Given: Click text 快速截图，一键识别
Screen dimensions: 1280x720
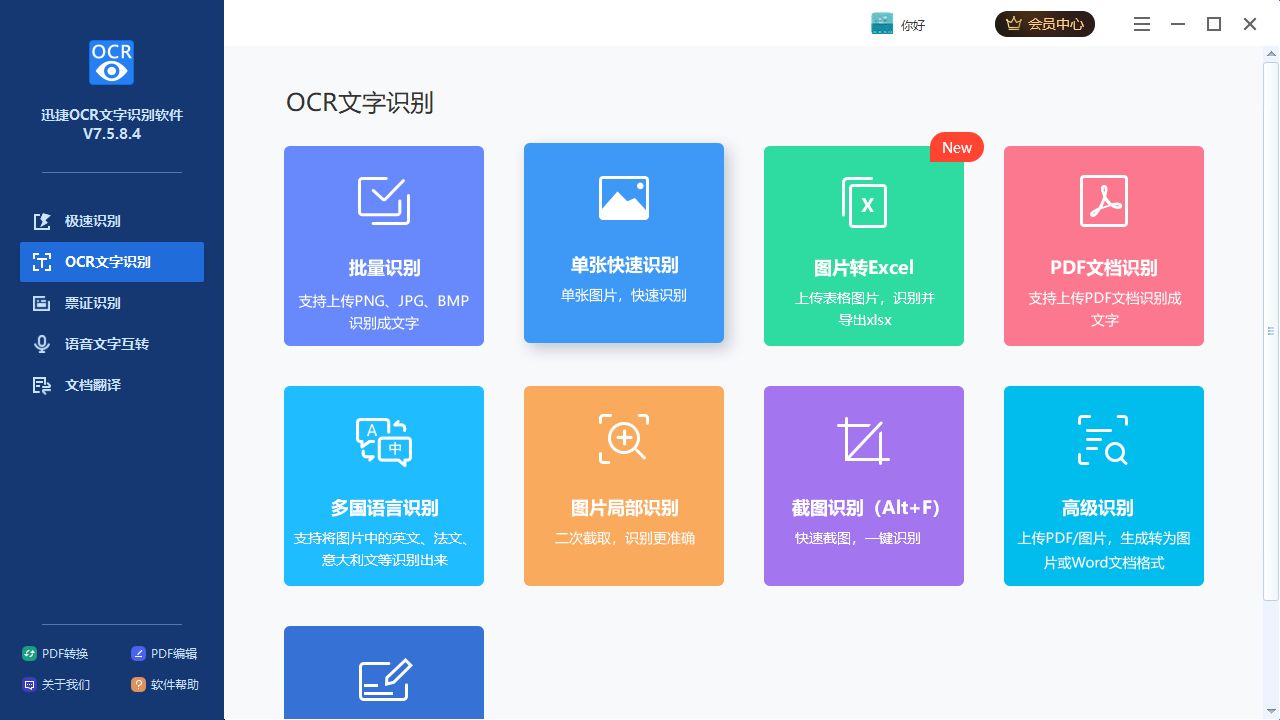Looking at the screenshot, I should 857,538.
